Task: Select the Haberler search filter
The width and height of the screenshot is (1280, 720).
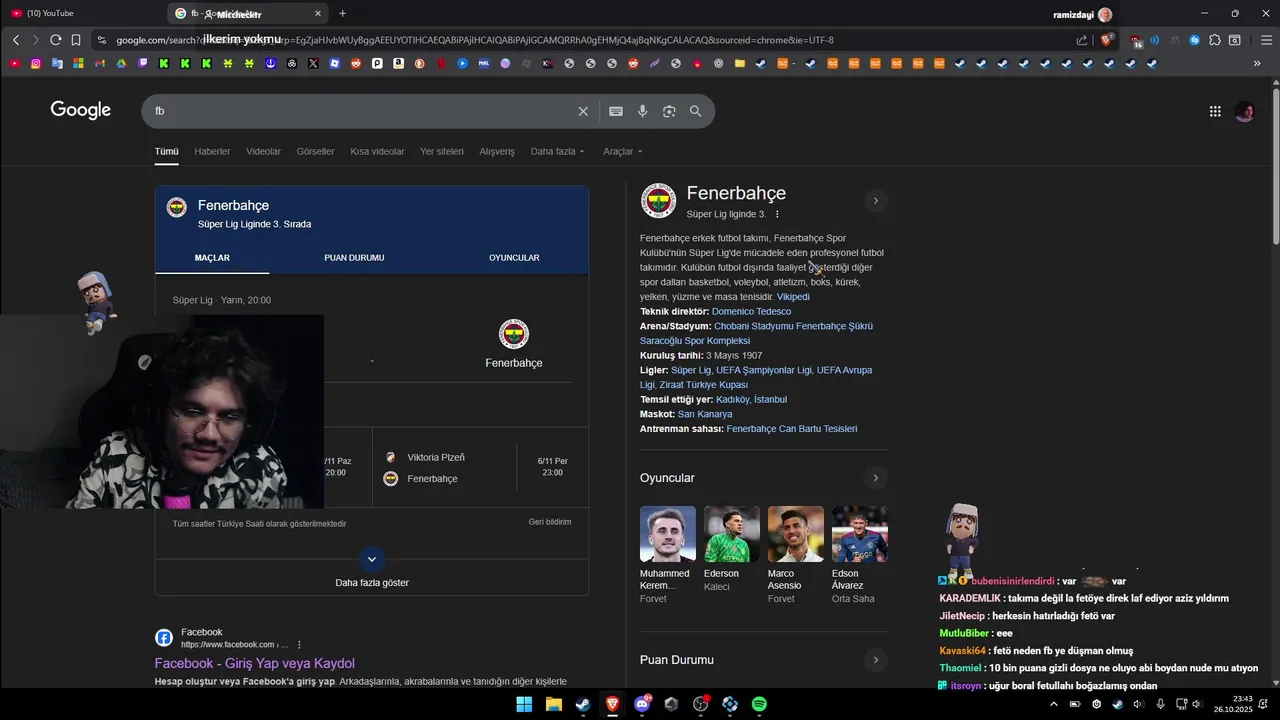Action: 212,151
